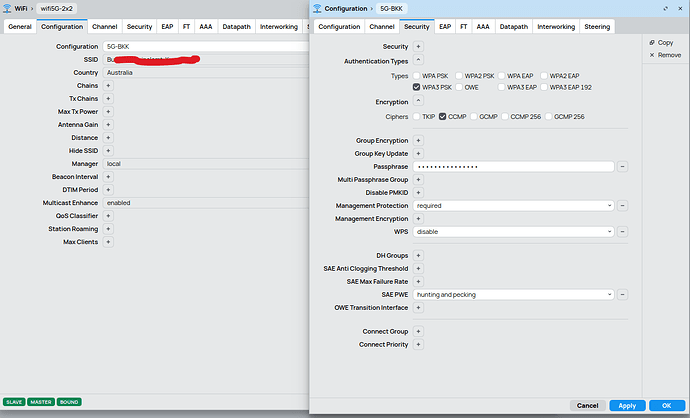Add Max Clients in WiFi window

point(108,242)
